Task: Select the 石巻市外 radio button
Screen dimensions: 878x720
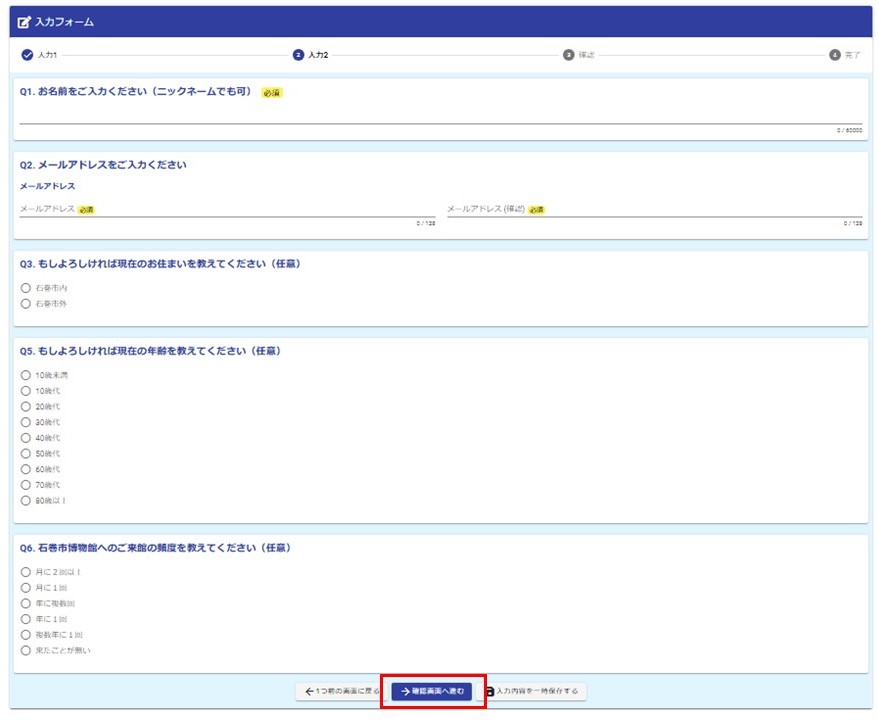Action: pos(26,304)
